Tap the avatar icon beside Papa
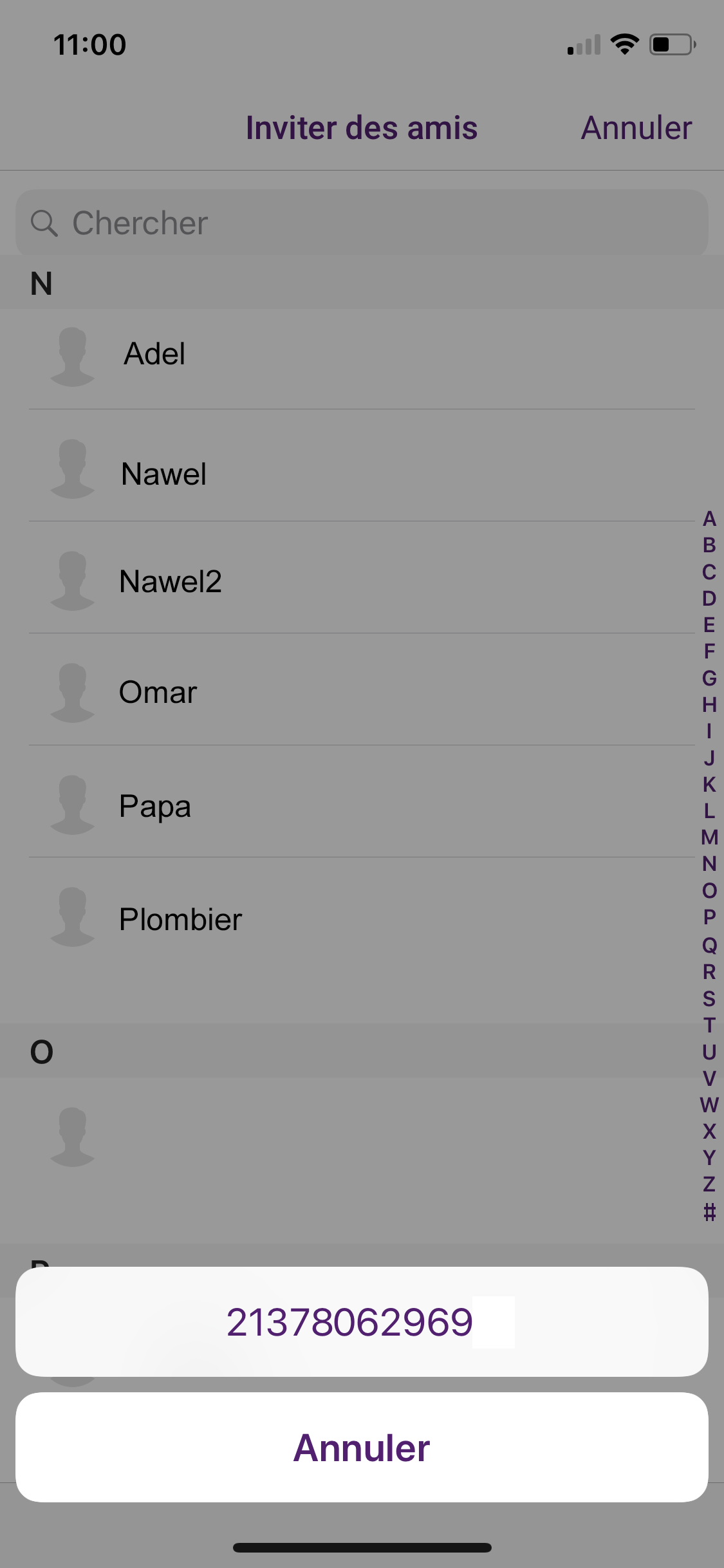This screenshot has width=724, height=1568. coord(73,804)
